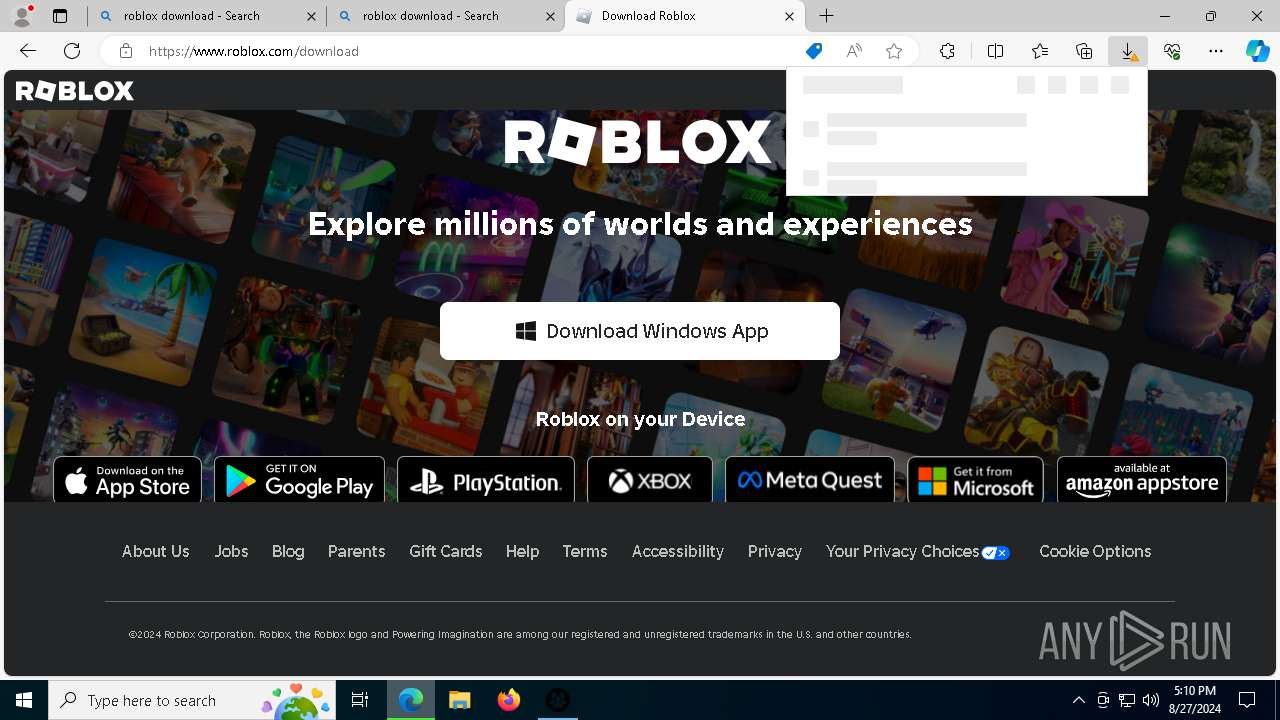The image size is (1280, 720).
Task: Close the Downloads flyout via toolbar icon
Action: click(x=1128, y=51)
